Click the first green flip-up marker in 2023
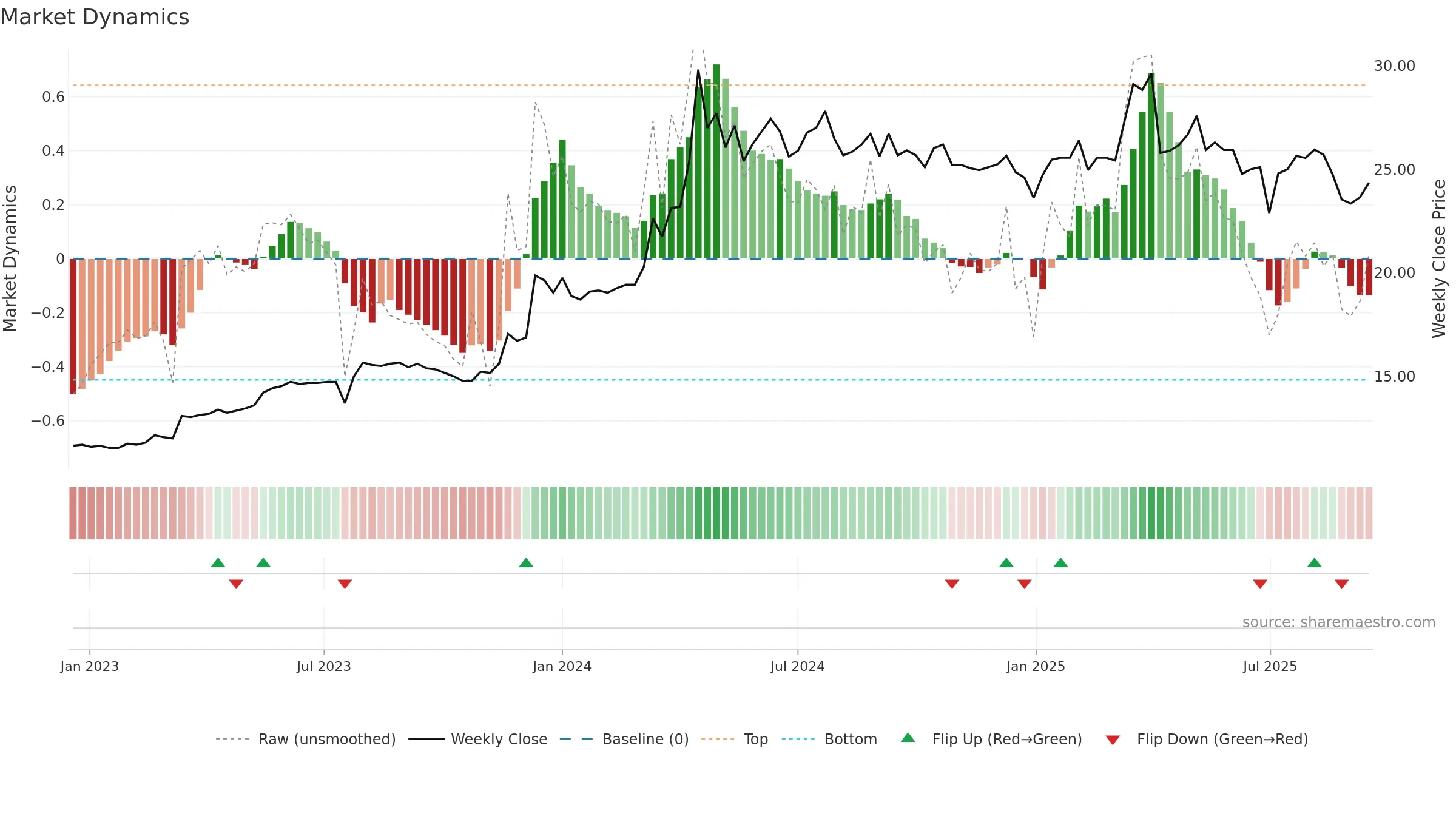The image size is (1456, 819). click(x=218, y=562)
